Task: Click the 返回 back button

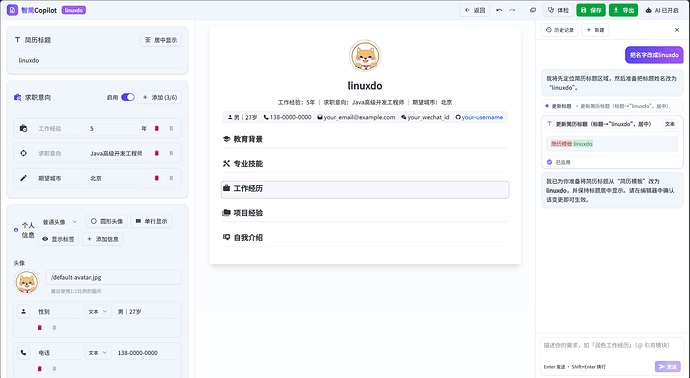Action: click(x=475, y=10)
